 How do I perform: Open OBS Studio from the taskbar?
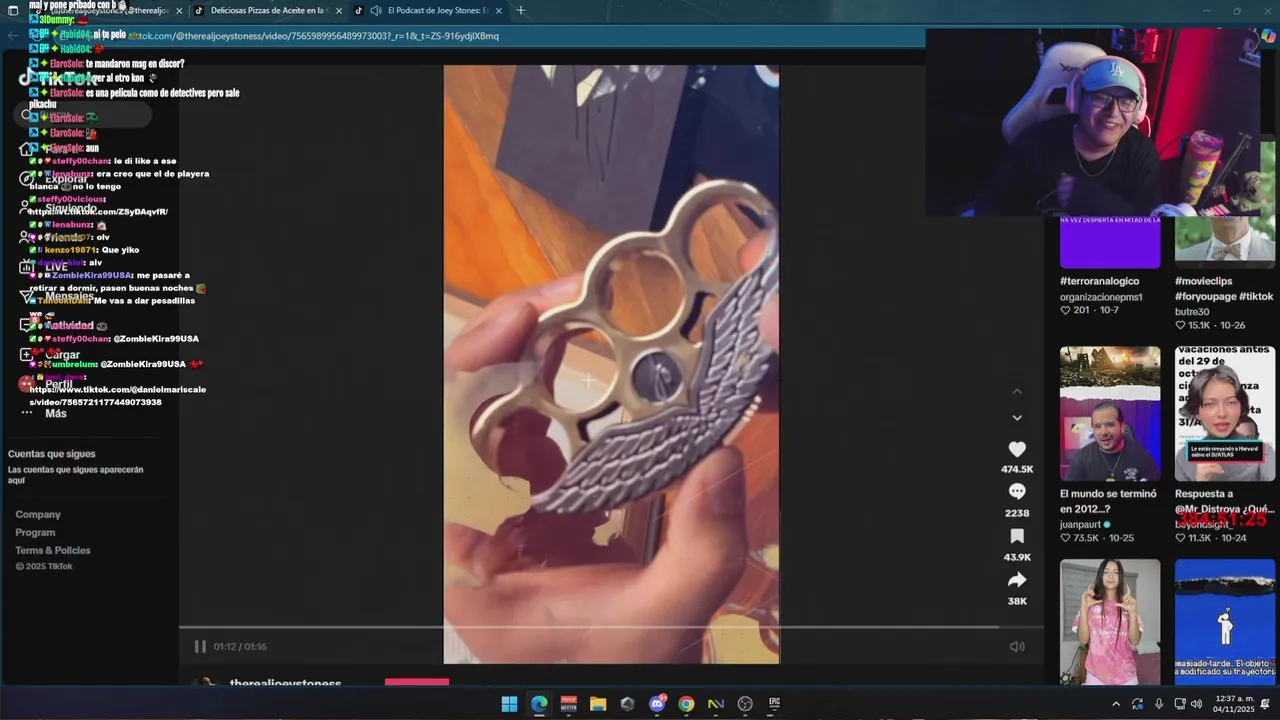(745, 704)
